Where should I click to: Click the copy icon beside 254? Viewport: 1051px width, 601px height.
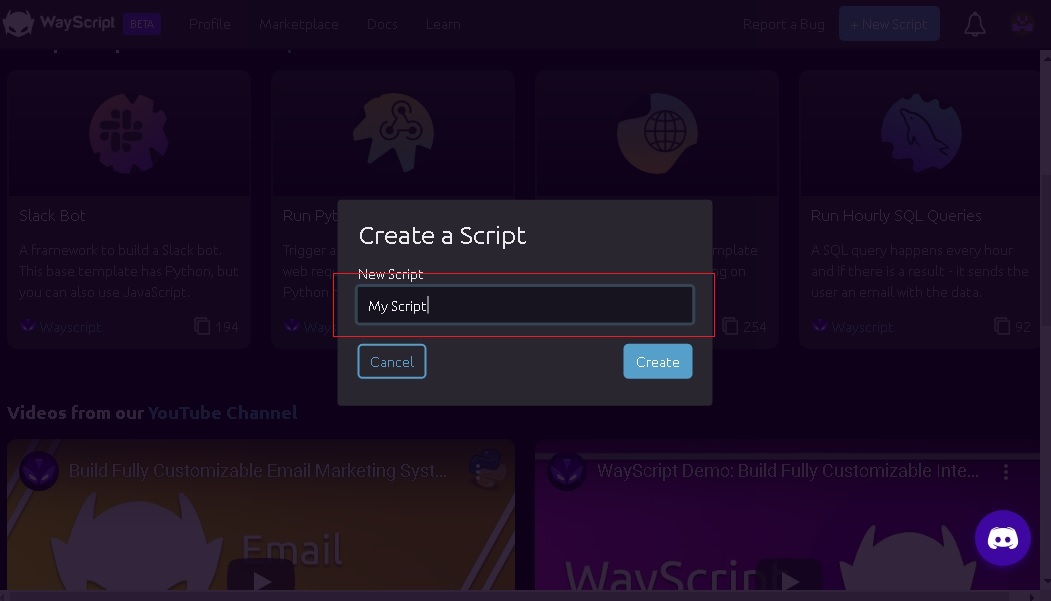(730, 326)
